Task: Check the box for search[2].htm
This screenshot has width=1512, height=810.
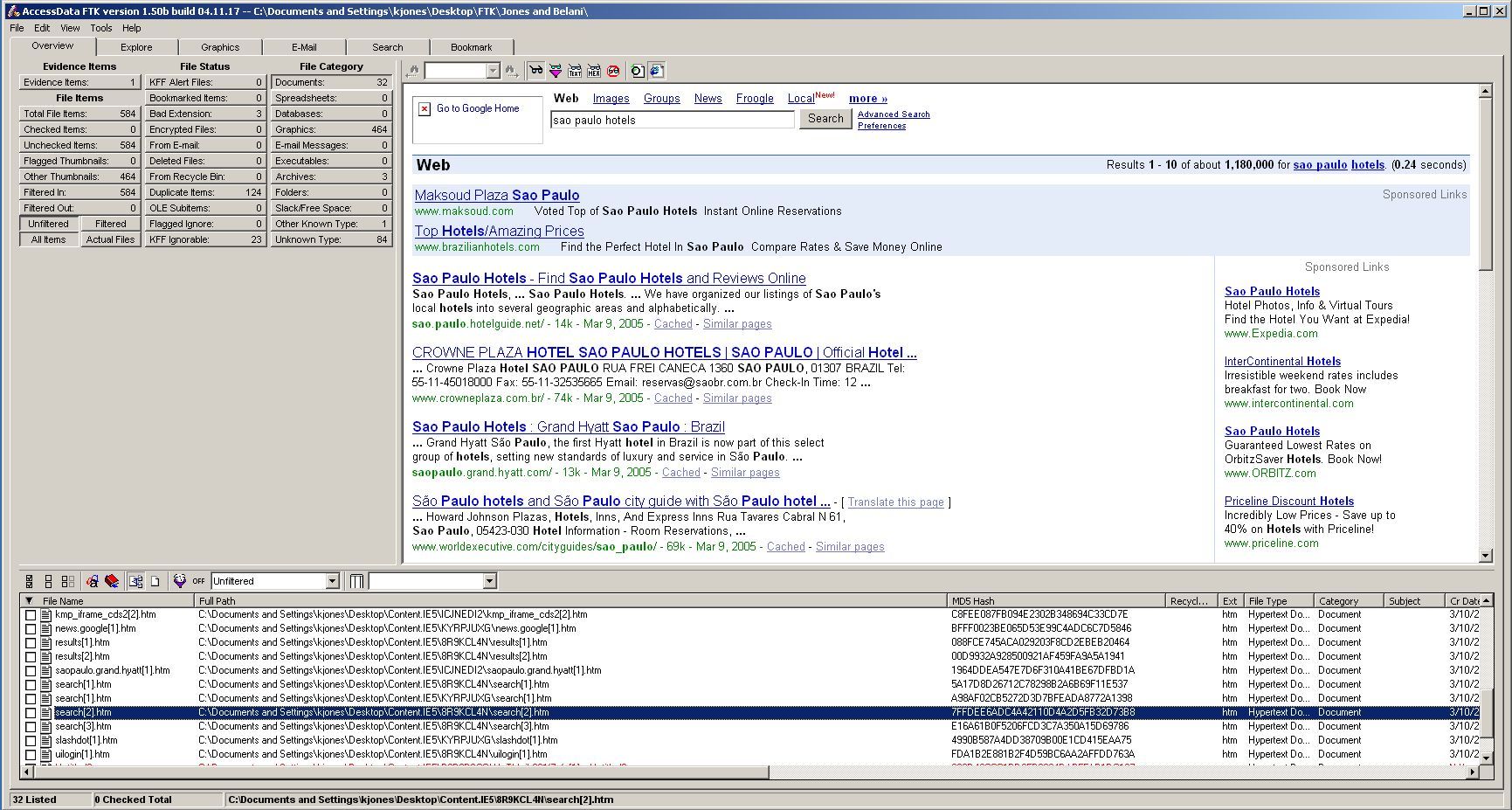Action: point(31,713)
